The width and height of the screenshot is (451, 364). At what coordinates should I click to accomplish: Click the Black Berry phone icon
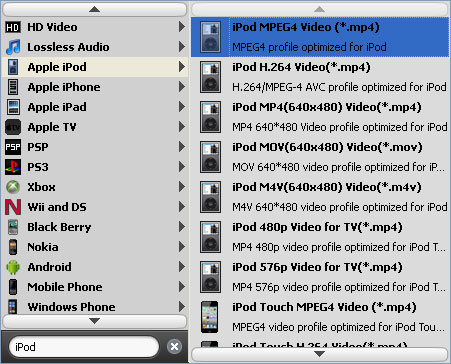click(13, 227)
